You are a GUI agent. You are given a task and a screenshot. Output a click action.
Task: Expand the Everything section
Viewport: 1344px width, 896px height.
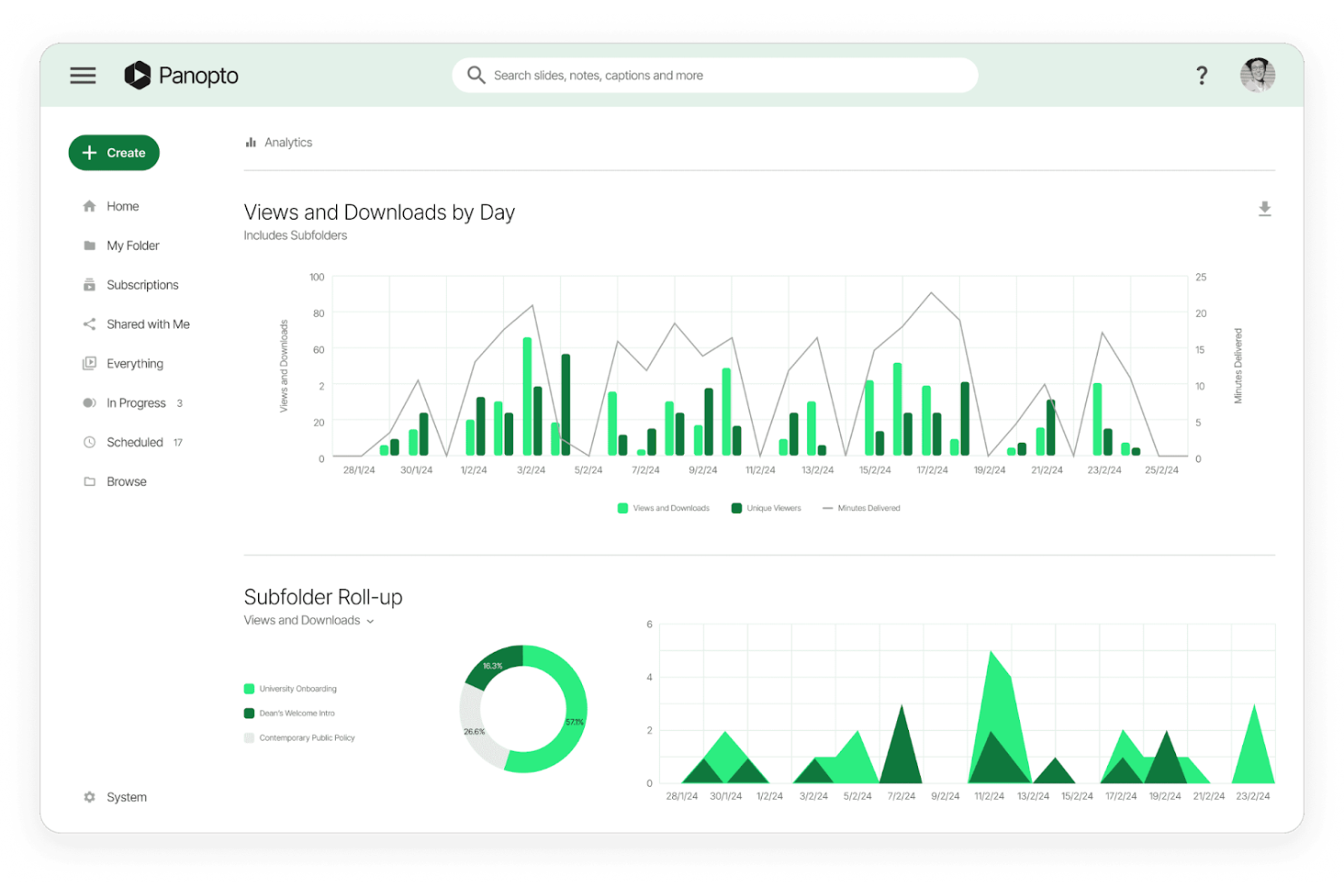[134, 363]
